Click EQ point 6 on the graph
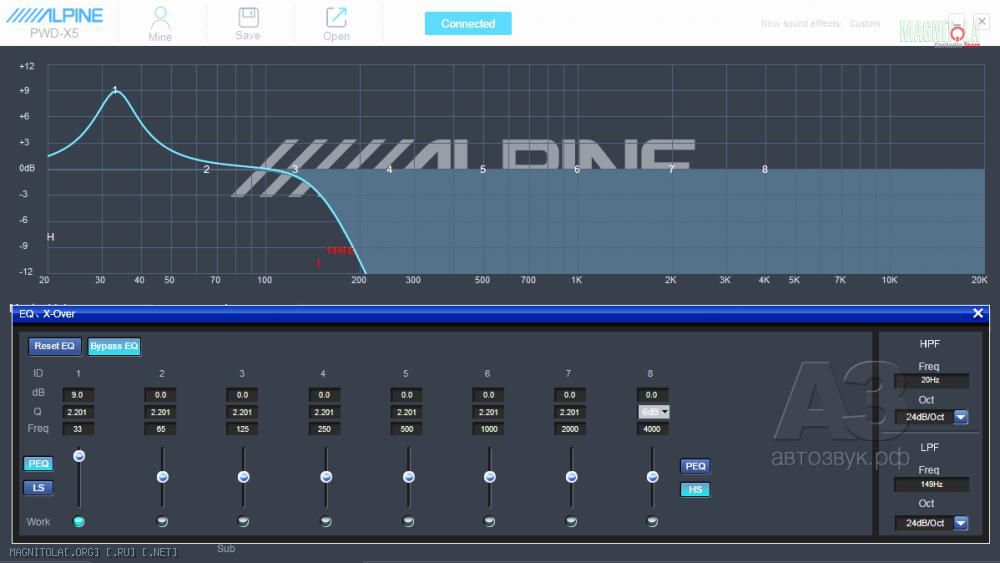 (577, 170)
